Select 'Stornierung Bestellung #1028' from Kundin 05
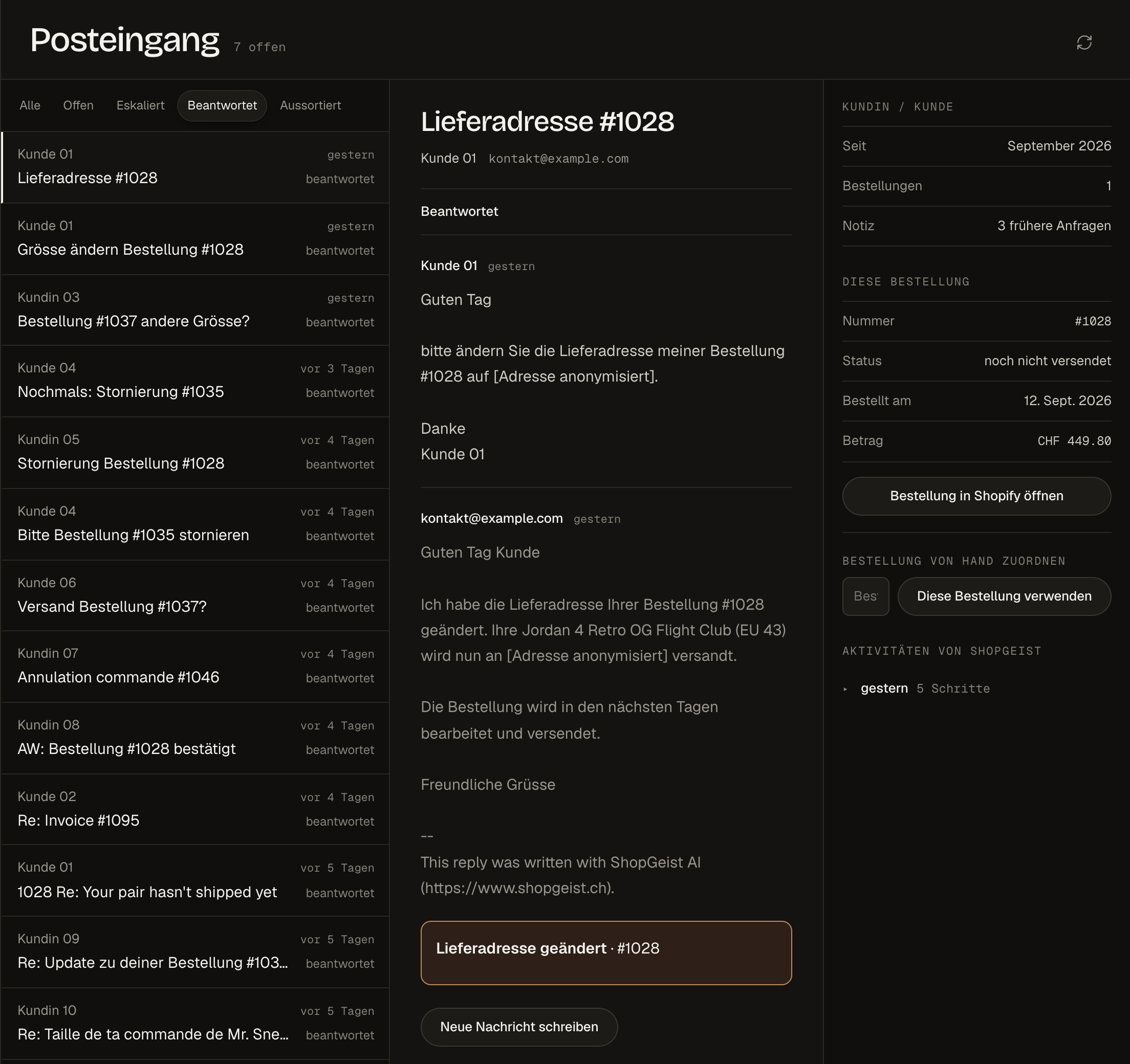The height and width of the screenshot is (1064, 1130). pos(195,453)
